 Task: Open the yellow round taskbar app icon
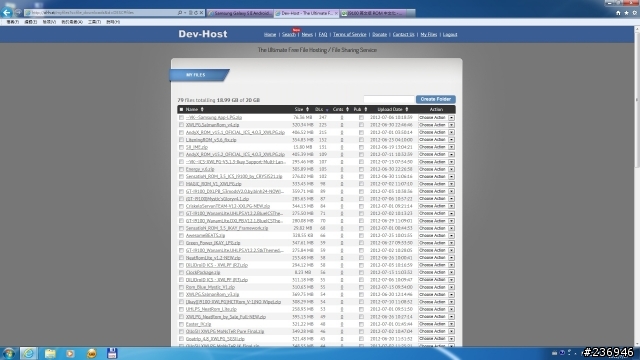(91, 353)
